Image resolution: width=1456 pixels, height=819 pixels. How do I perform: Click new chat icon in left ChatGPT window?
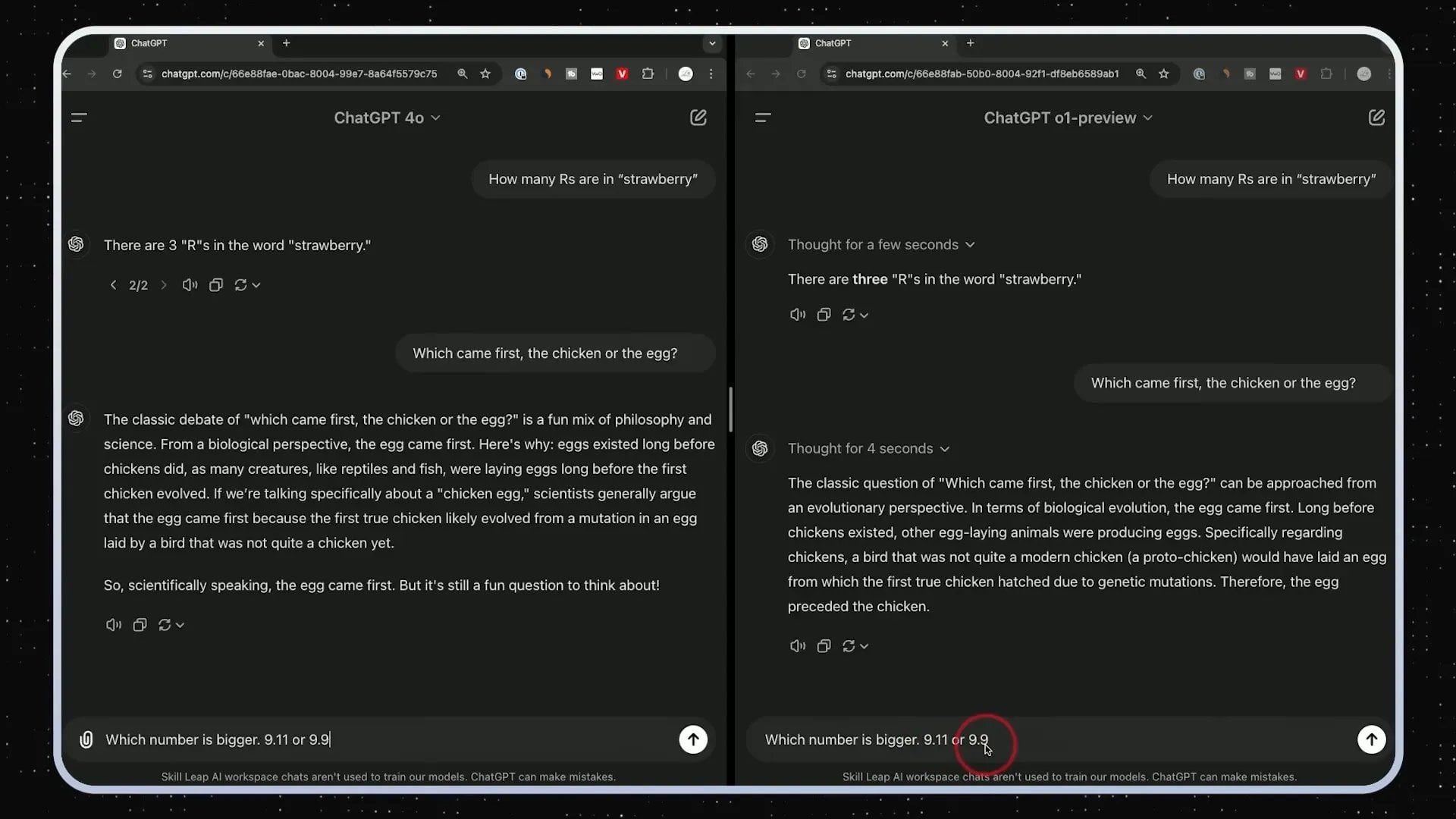tap(698, 118)
